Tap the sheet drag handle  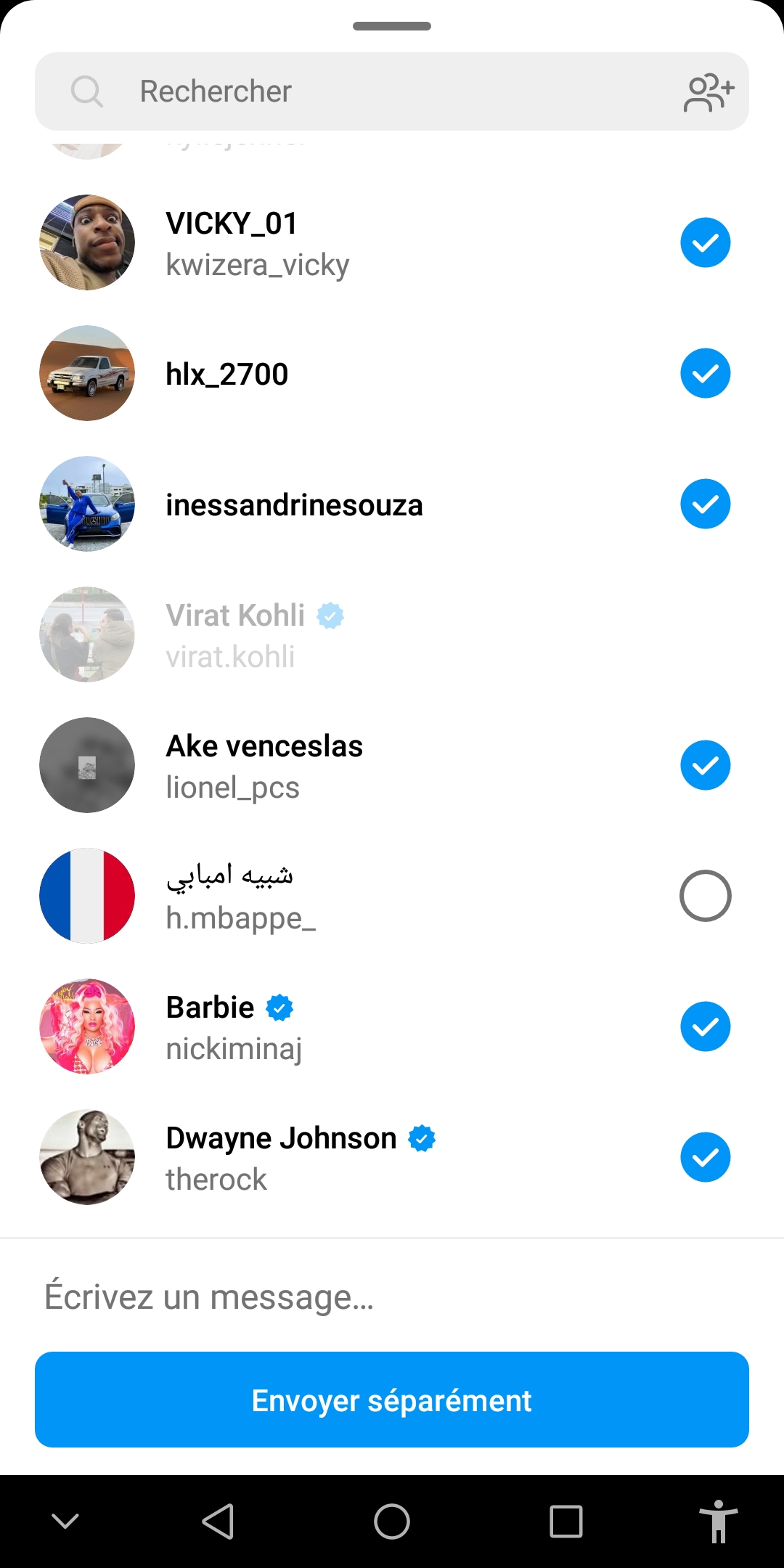coord(392,26)
